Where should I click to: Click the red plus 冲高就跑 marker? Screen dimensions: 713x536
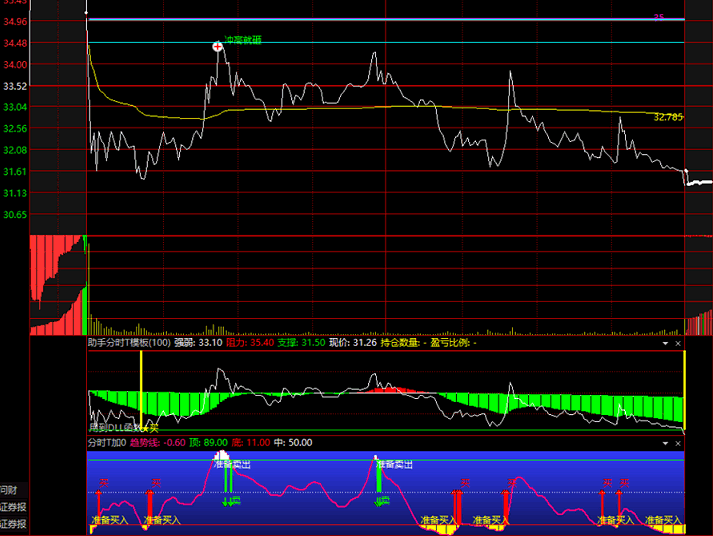click(217, 46)
